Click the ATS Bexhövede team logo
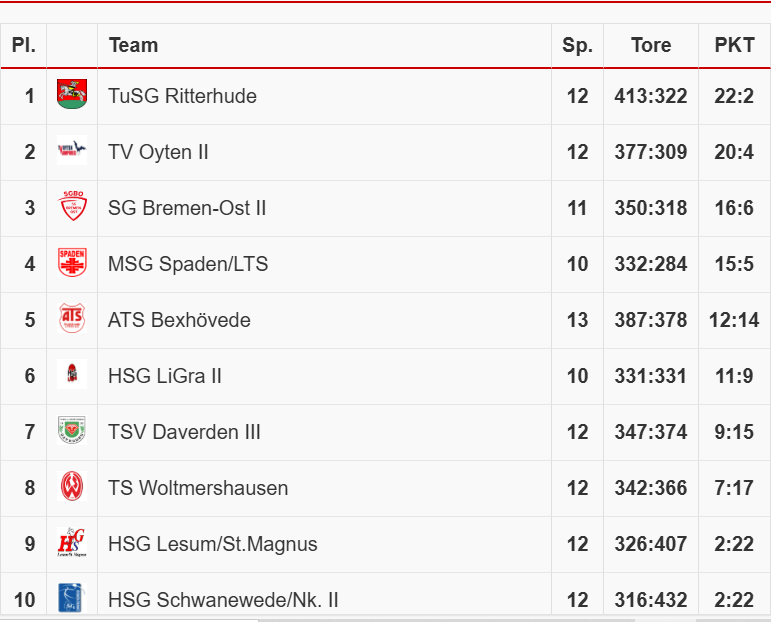Image resolution: width=771 pixels, height=622 pixels. (72, 320)
